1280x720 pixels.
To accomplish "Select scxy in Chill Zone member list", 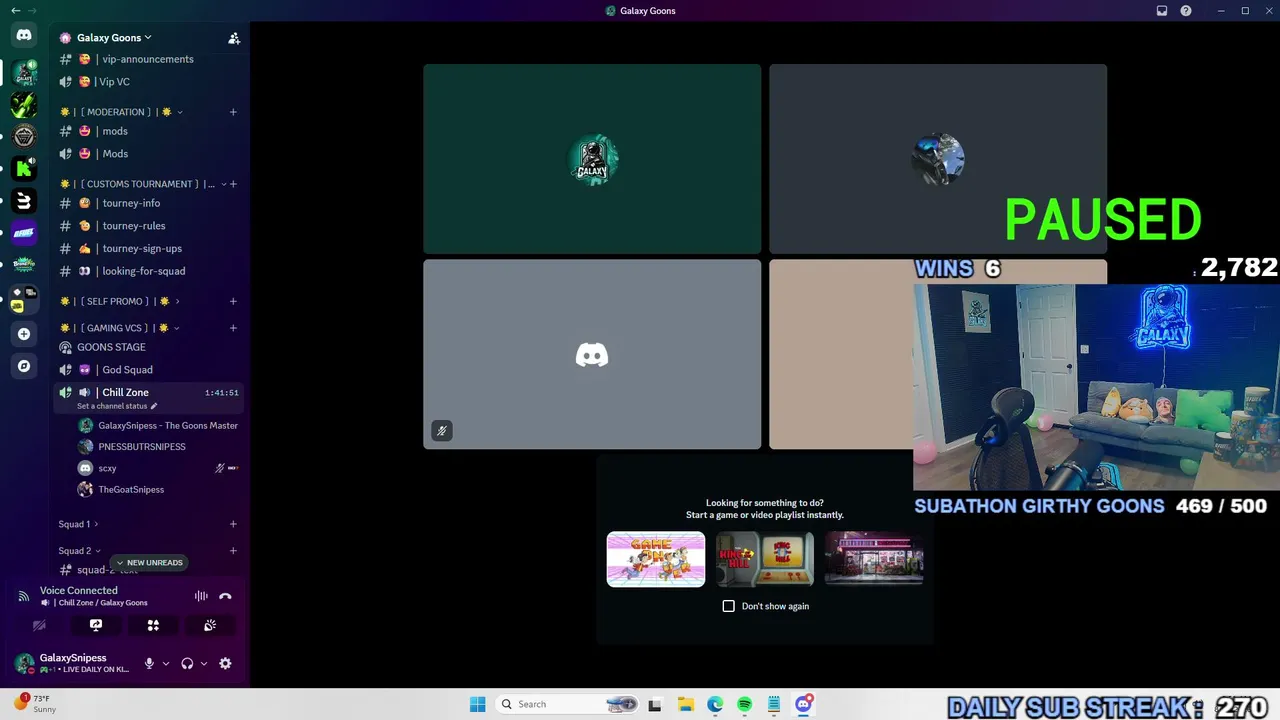I will pos(159,468).
